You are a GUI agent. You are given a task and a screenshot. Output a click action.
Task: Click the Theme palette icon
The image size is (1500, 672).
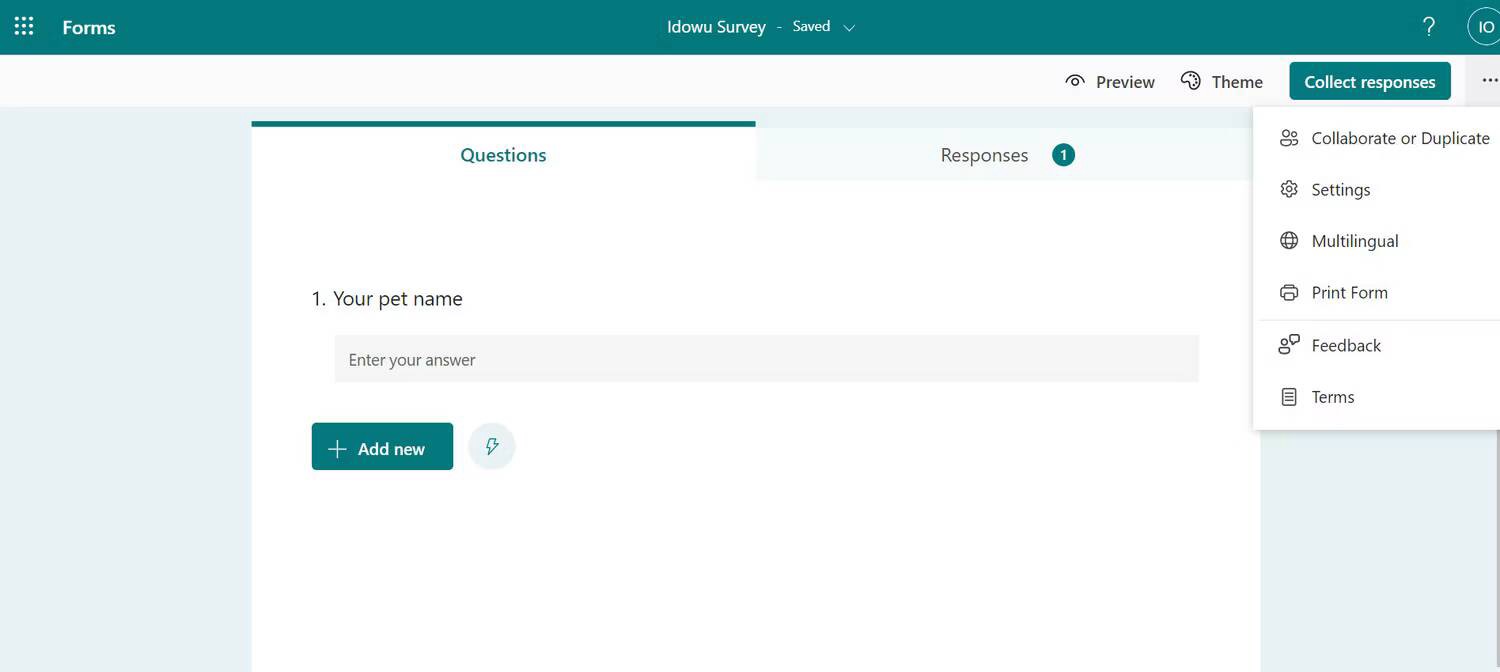point(1190,81)
